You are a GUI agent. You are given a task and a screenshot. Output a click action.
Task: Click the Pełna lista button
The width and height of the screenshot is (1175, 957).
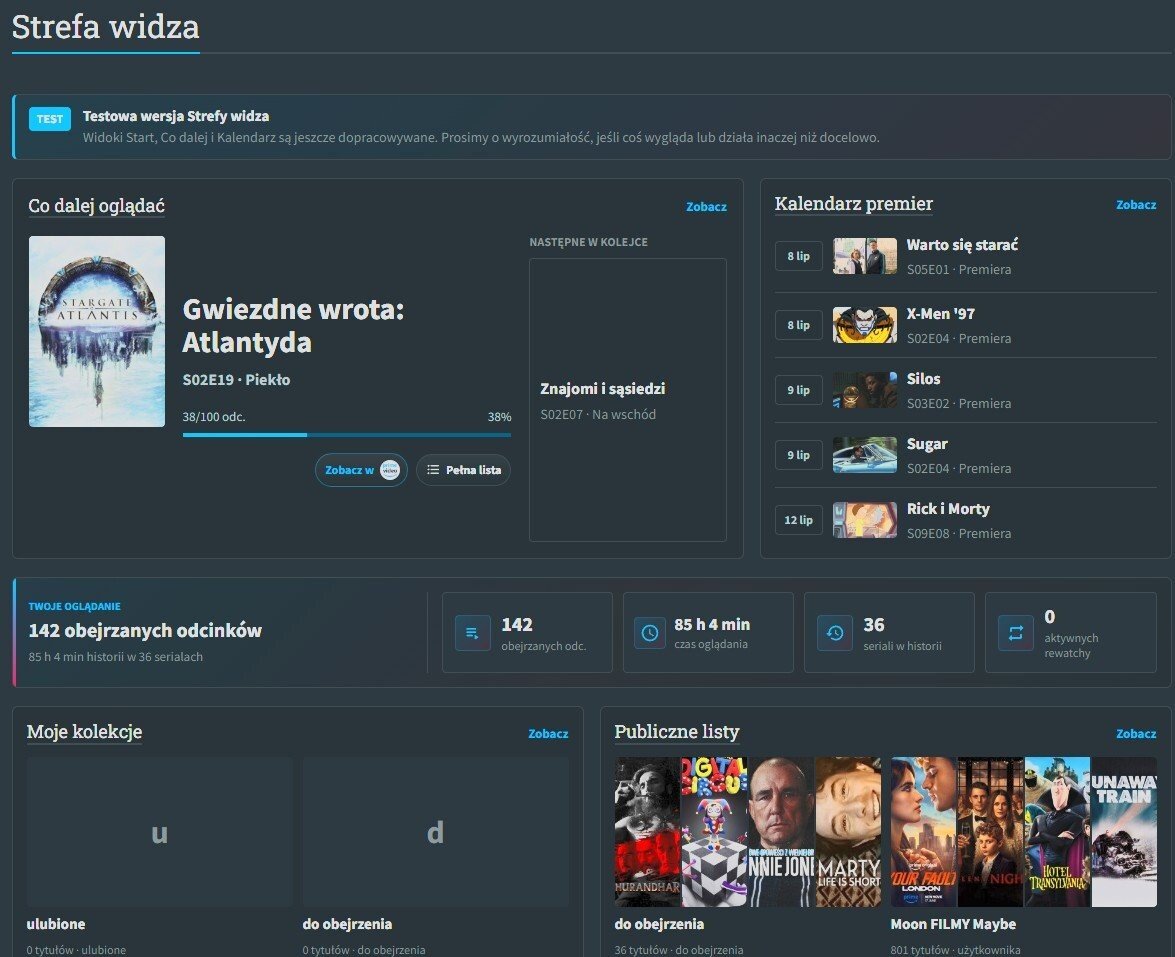pyautogui.click(x=463, y=470)
